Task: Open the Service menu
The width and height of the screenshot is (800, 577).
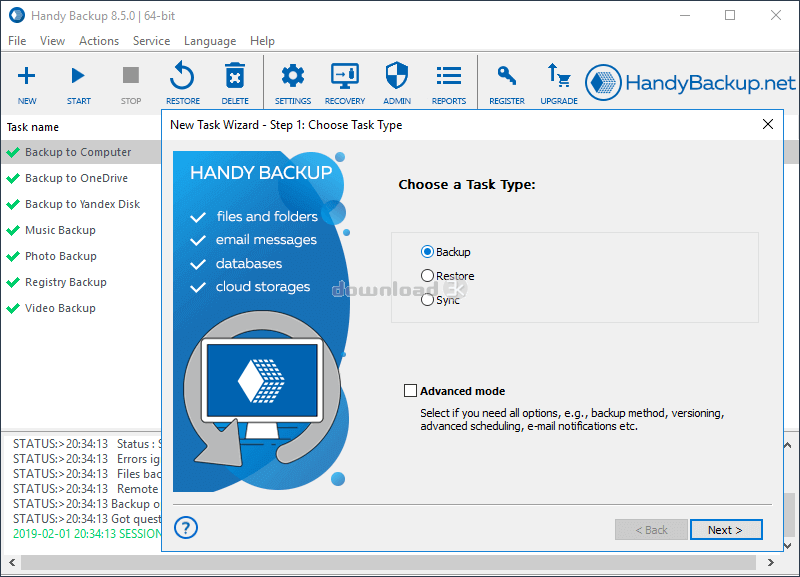Action: (x=152, y=41)
